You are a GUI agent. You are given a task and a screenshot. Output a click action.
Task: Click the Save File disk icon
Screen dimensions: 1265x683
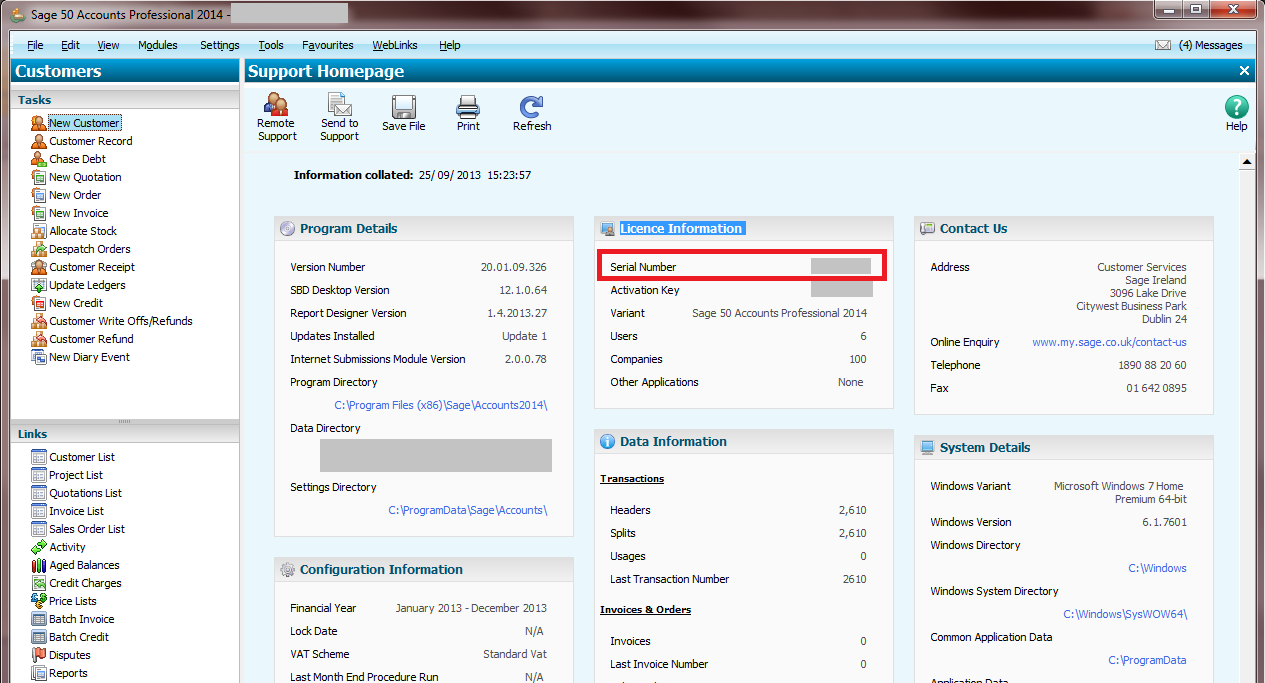(x=404, y=106)
